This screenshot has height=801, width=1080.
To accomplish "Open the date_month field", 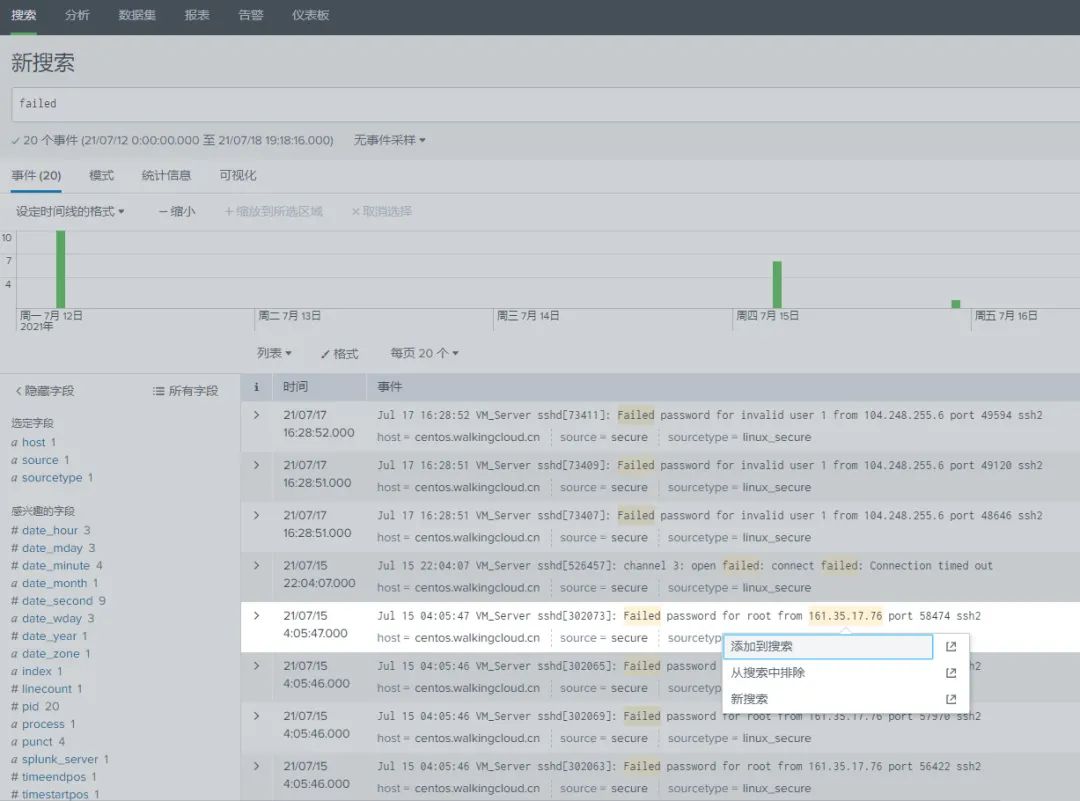I will pyautogui.click(x=54, y=583).
